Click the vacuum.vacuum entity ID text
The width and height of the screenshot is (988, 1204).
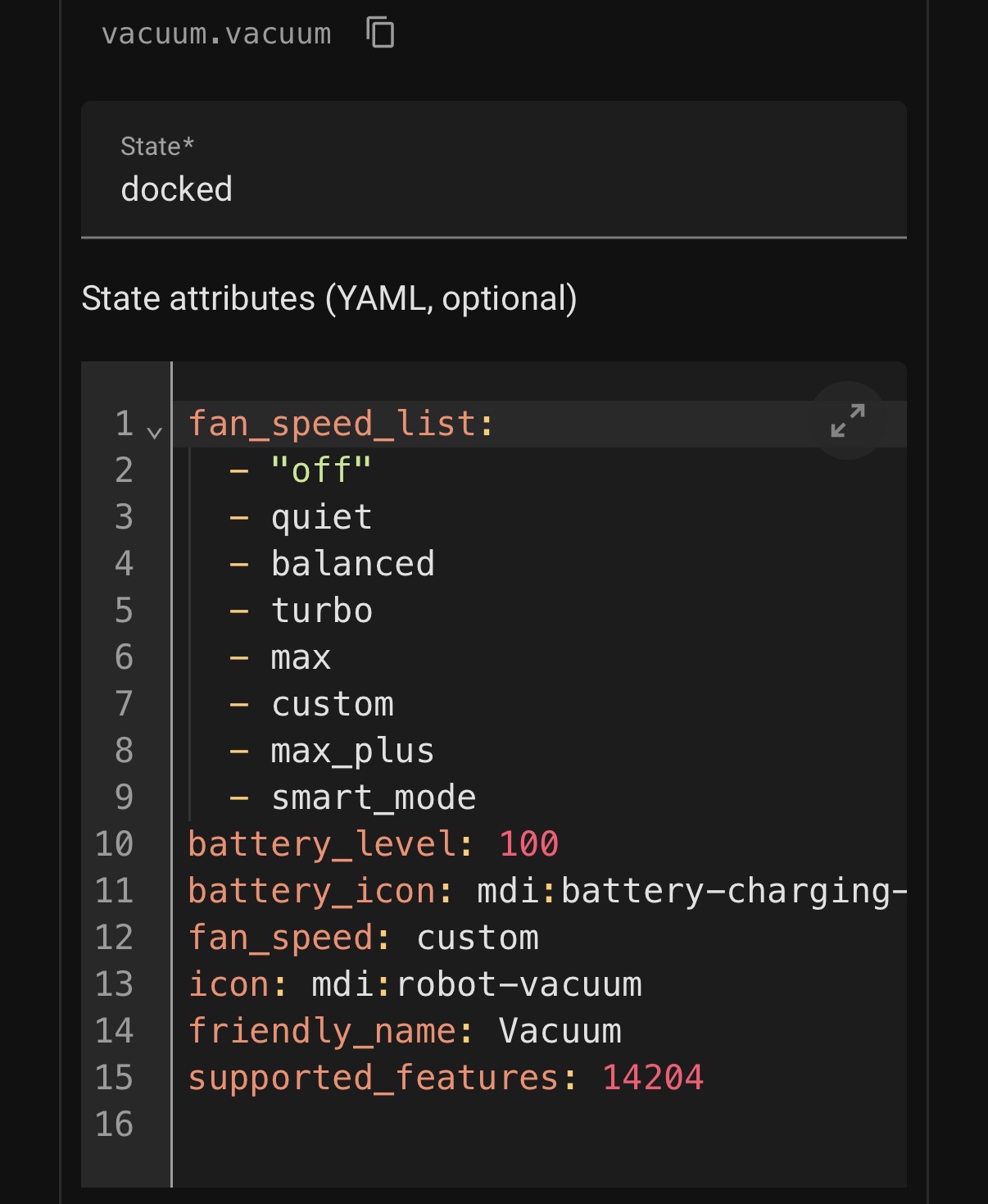216,34
